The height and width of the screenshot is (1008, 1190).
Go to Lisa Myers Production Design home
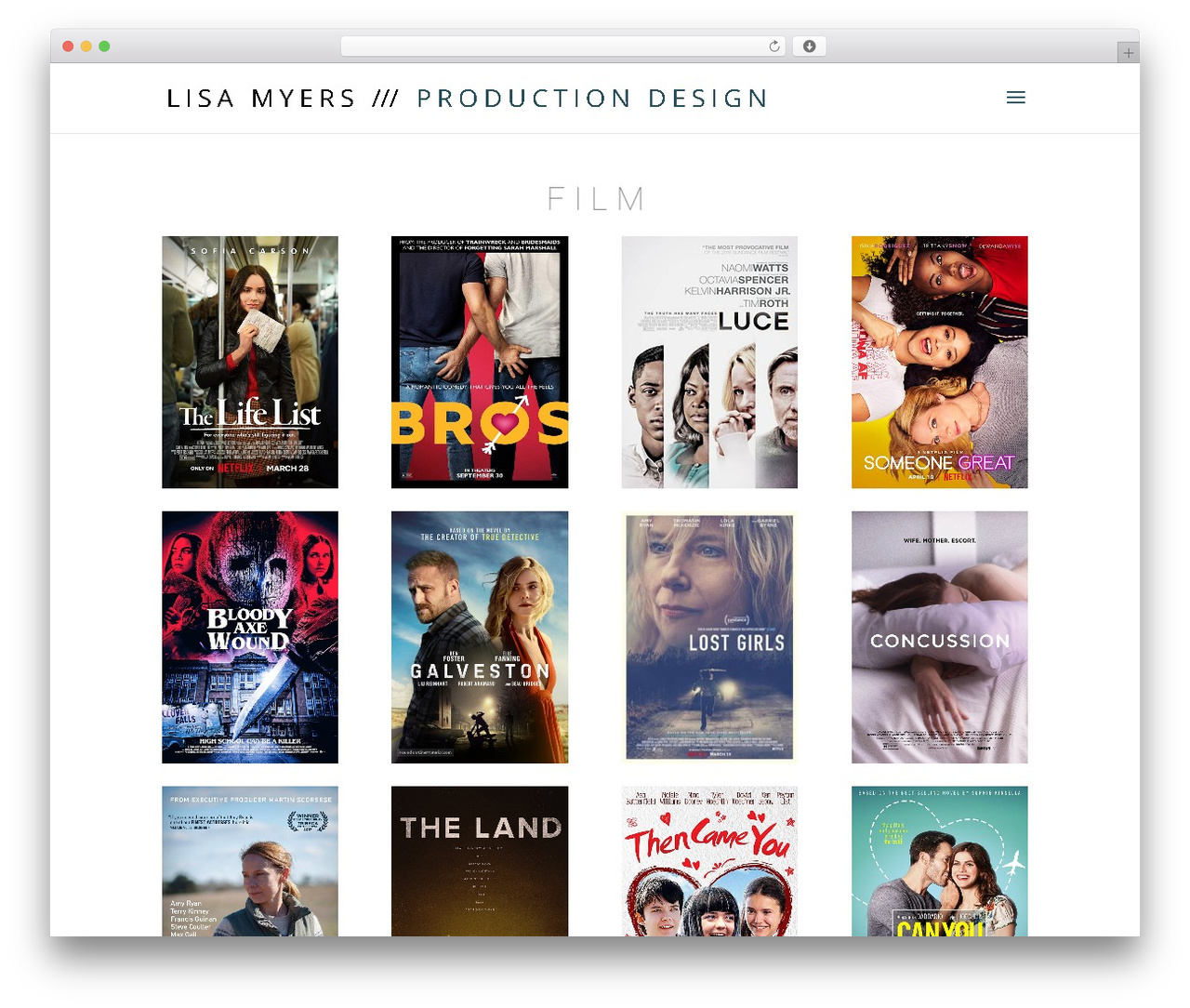(x=467, y=99)
